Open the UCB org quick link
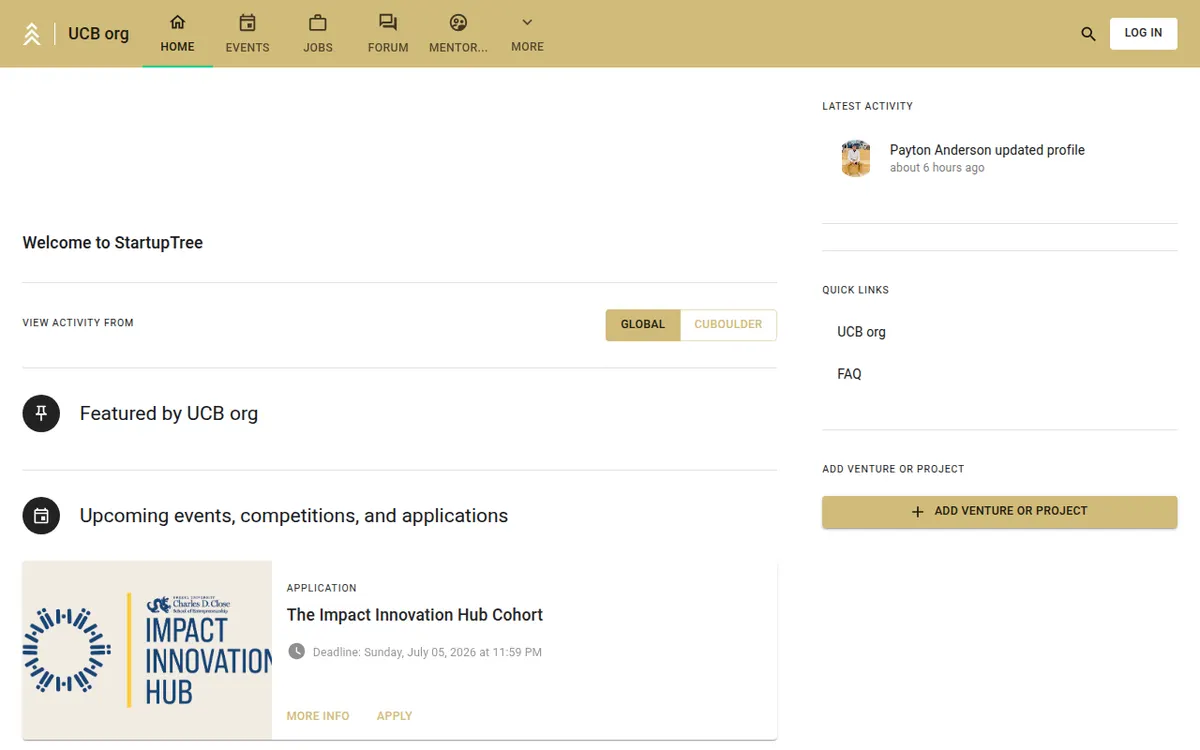The image size is (1200, 750). (x=861, y=332)
